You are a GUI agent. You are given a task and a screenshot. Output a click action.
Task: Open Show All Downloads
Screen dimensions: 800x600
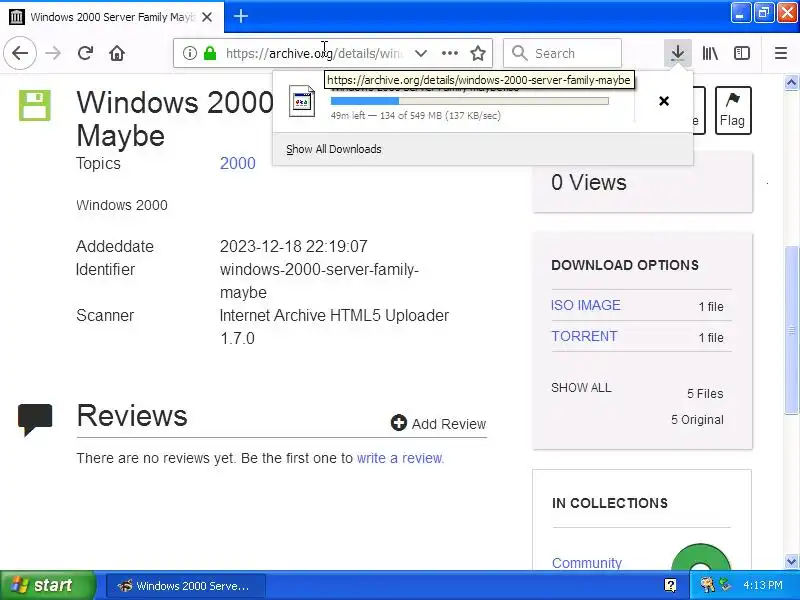click(334, 149)
